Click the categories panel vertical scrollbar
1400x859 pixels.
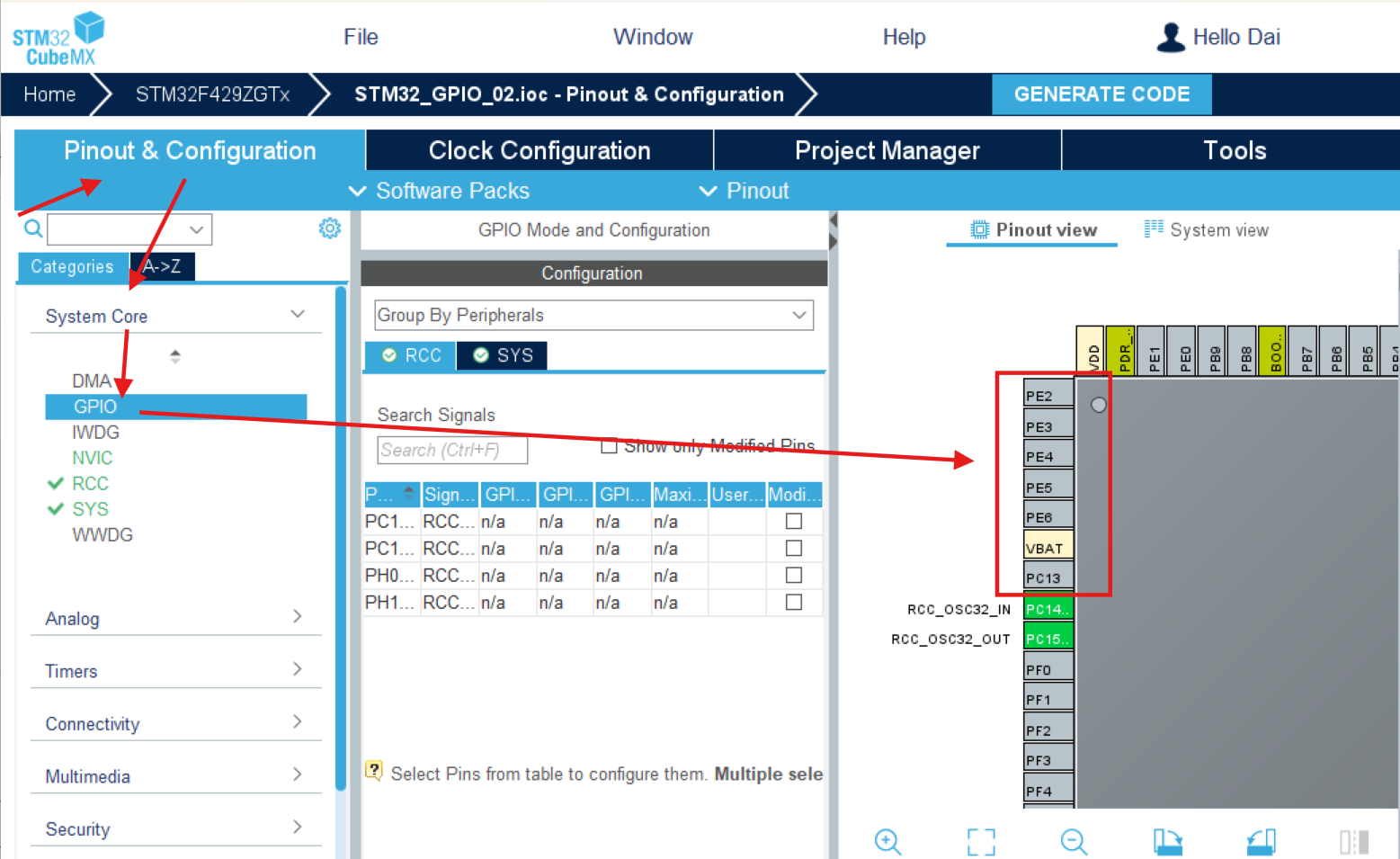pos(341,540)
